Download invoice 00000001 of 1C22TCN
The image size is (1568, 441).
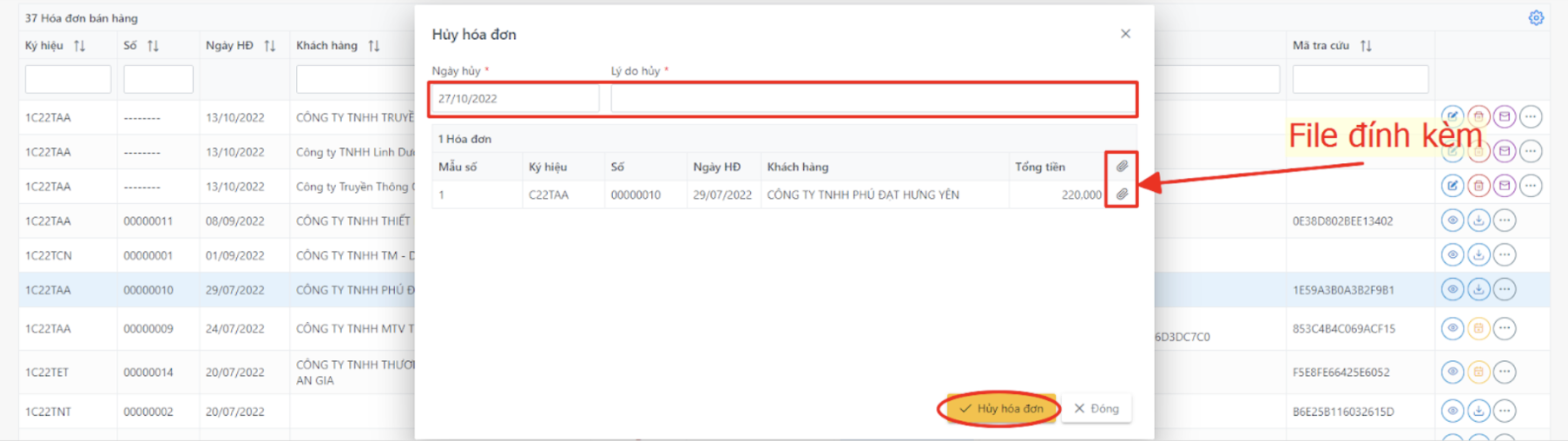coord(1479,255)
